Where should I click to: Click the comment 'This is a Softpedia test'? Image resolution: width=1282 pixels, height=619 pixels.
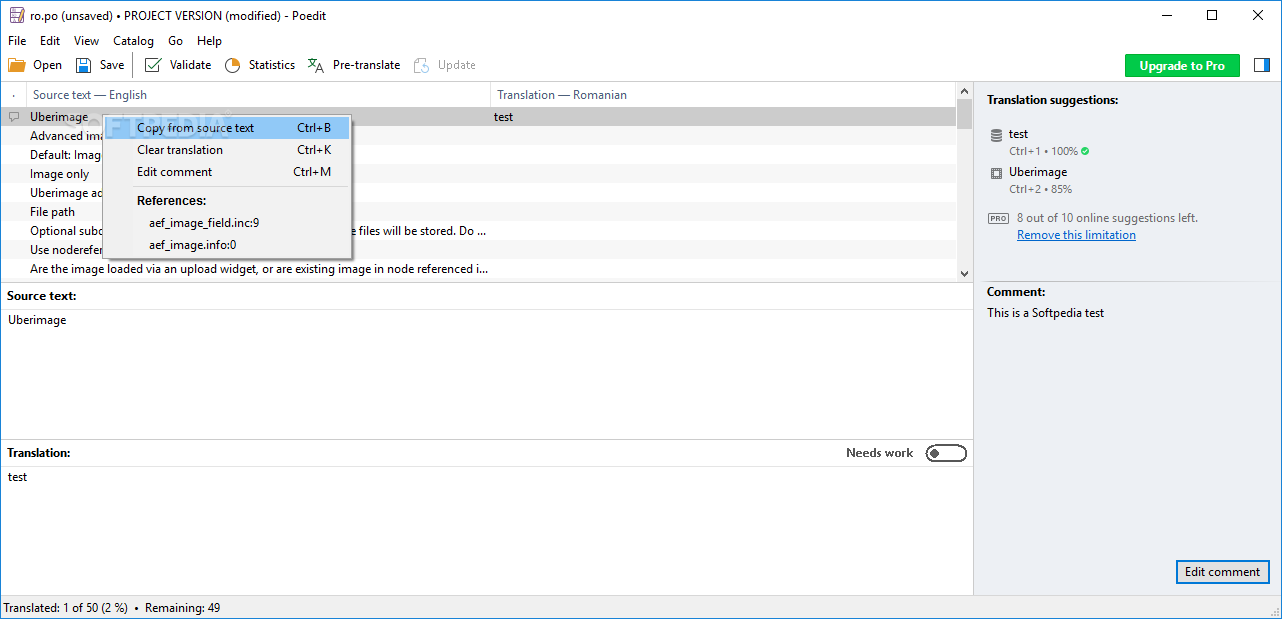pyautogui.click(x=1045, y=313)
